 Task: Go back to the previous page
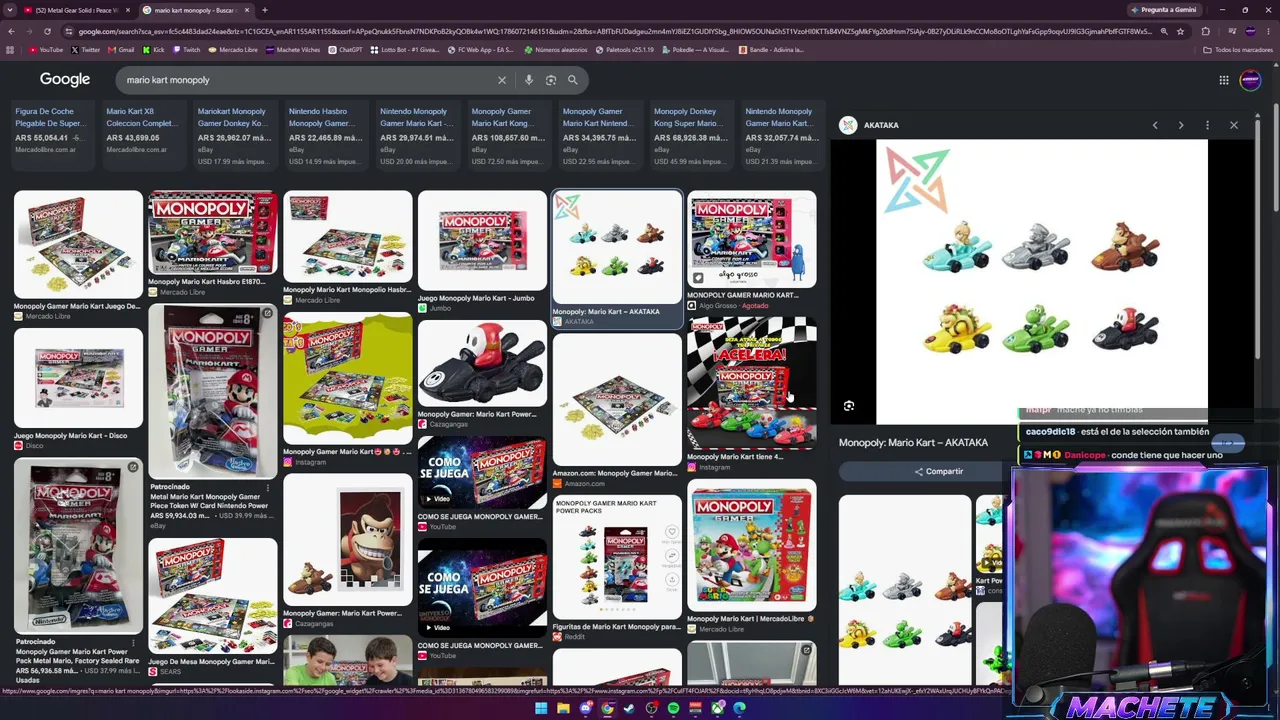coord(11,31)
